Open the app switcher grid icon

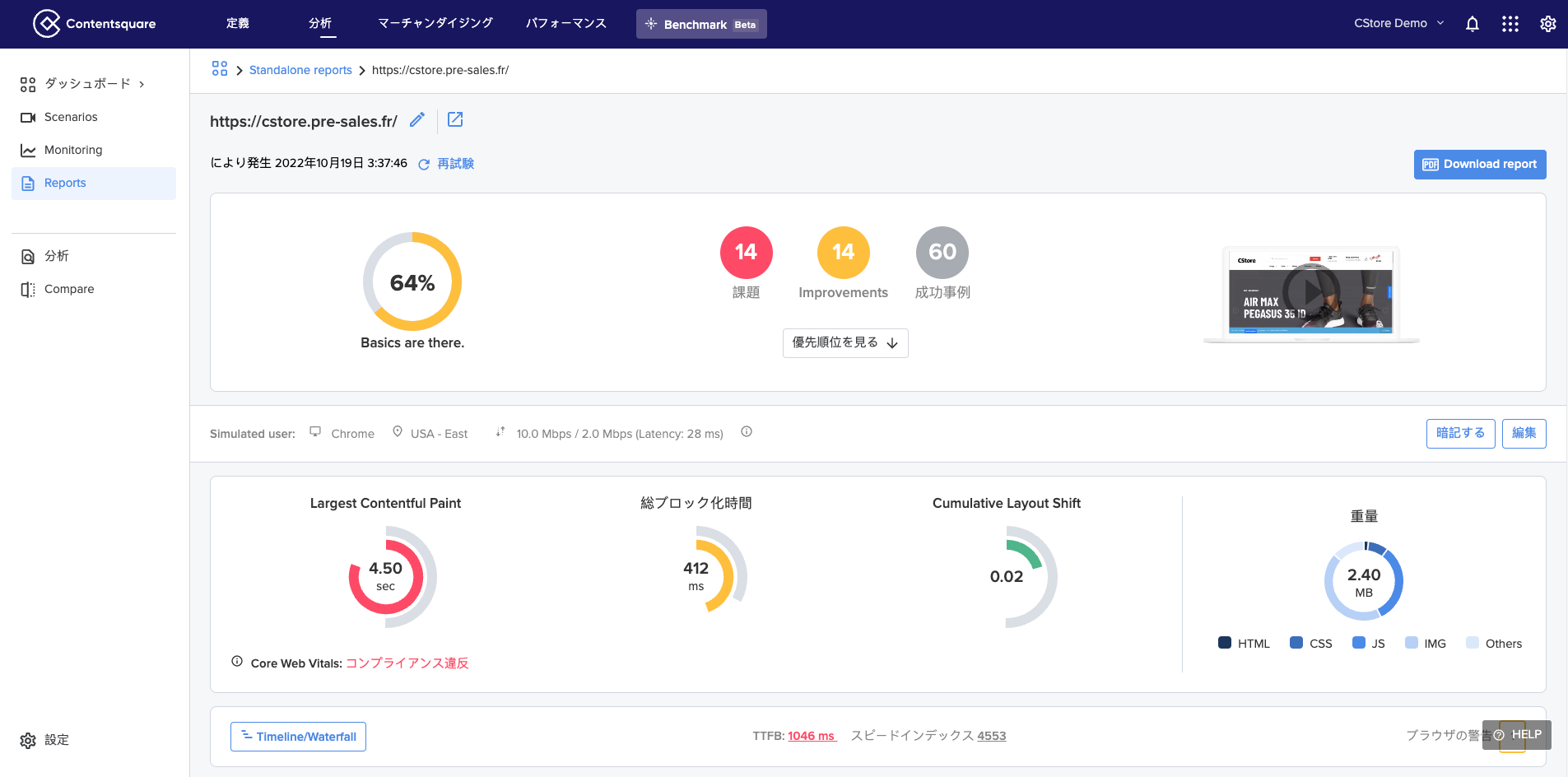tap(1510, 24)
